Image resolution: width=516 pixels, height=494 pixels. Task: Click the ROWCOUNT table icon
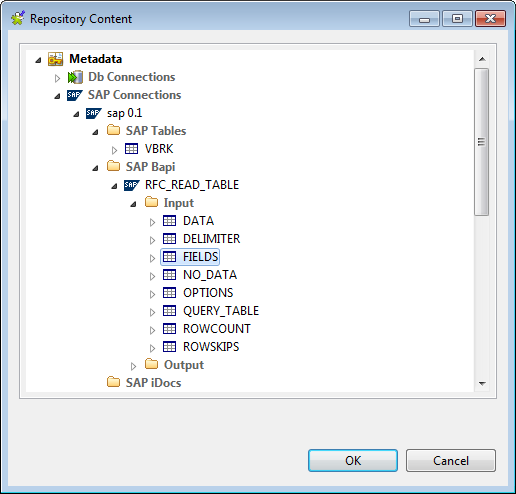click(169, 329)
